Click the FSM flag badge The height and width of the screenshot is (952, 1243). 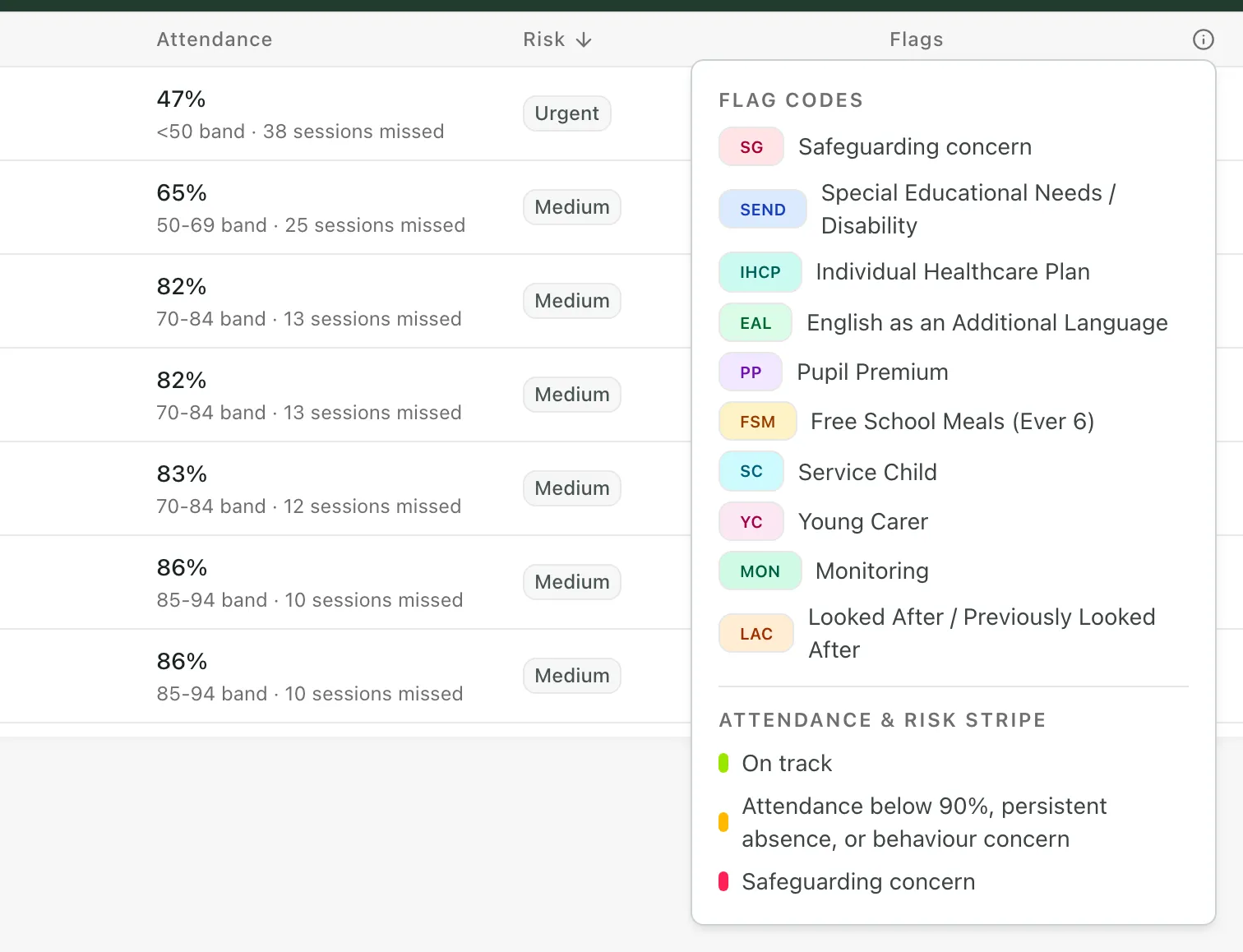click(758, 422)
